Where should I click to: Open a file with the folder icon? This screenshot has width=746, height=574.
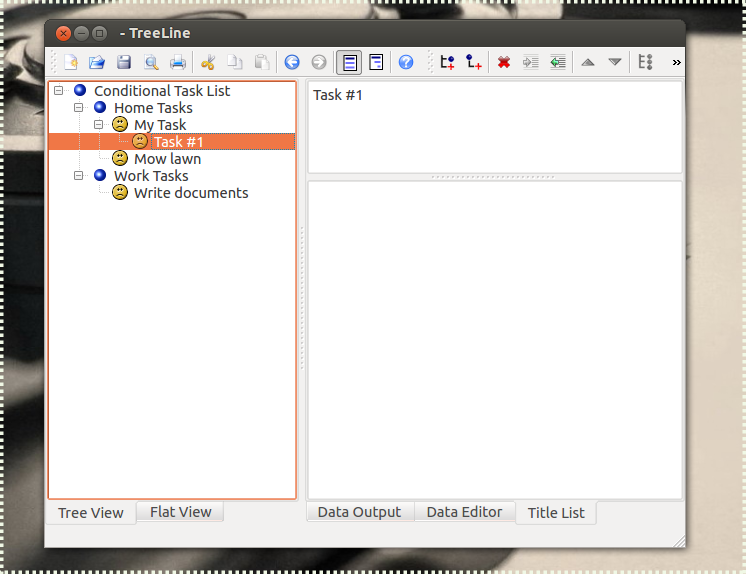[97, 62]
